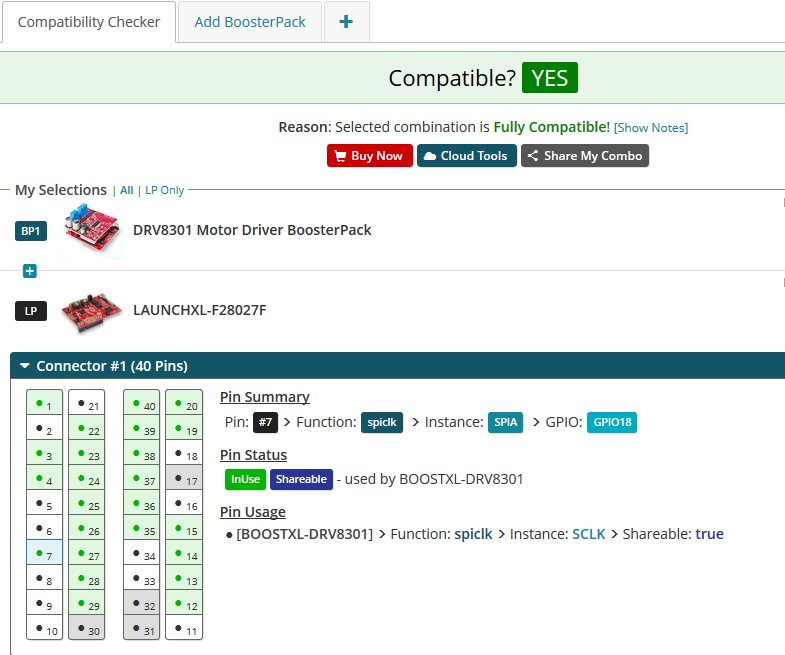The image size is (785, 655).
Task: Click the small plus icon below BP1
Action: [x=30, y=271]
